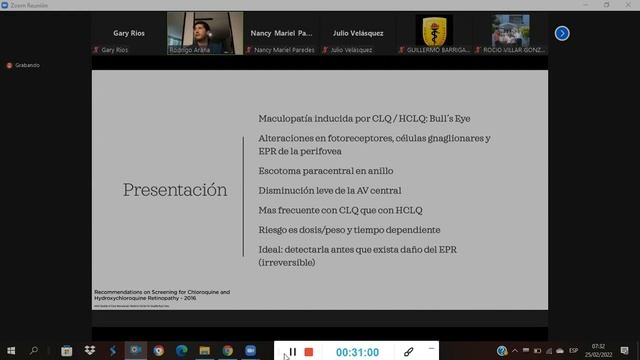
Task: Open network signal icon in tray
Action: (549, 351)
